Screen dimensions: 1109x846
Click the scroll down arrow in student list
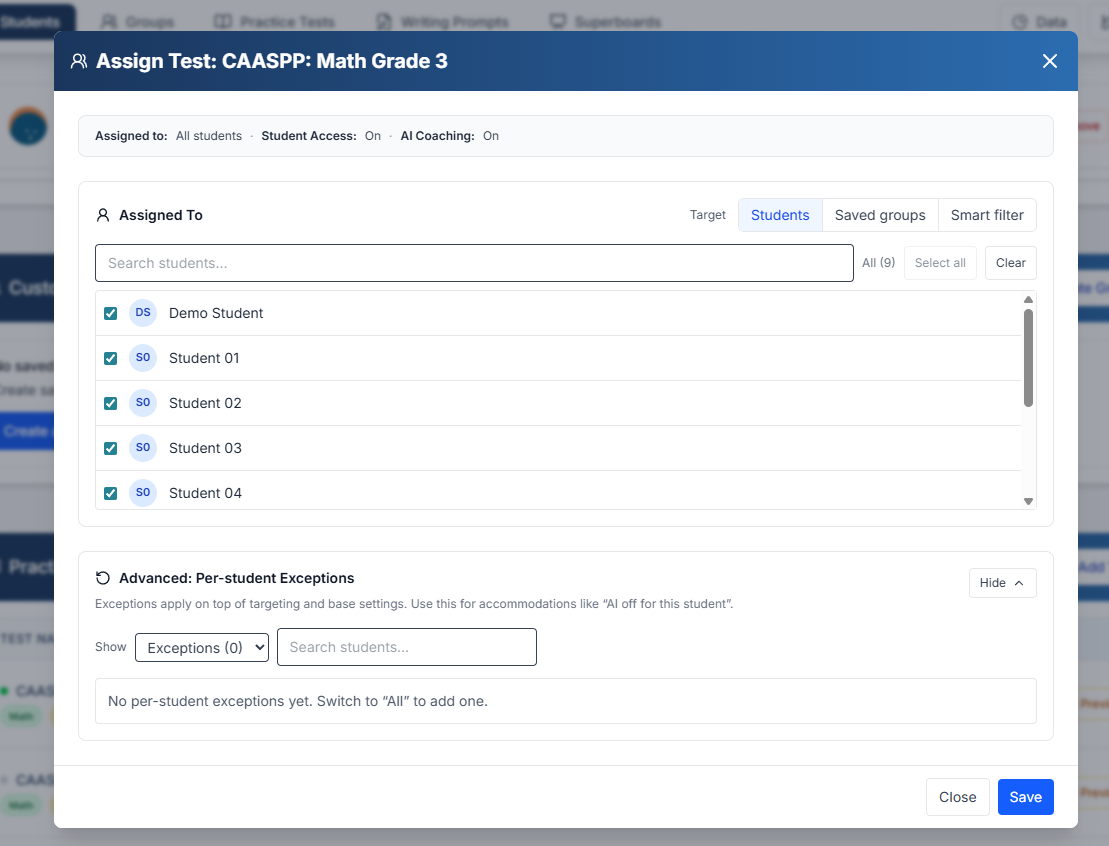(x=1028, y=501)
